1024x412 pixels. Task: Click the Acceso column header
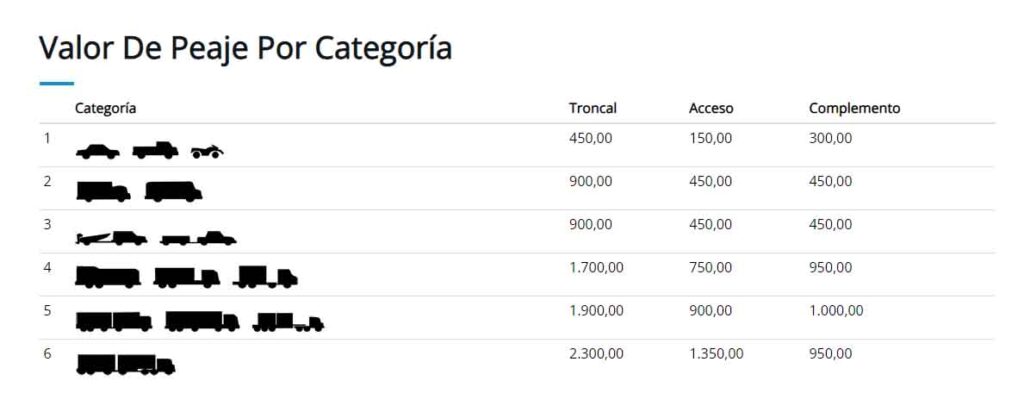(x=711, y=108)
